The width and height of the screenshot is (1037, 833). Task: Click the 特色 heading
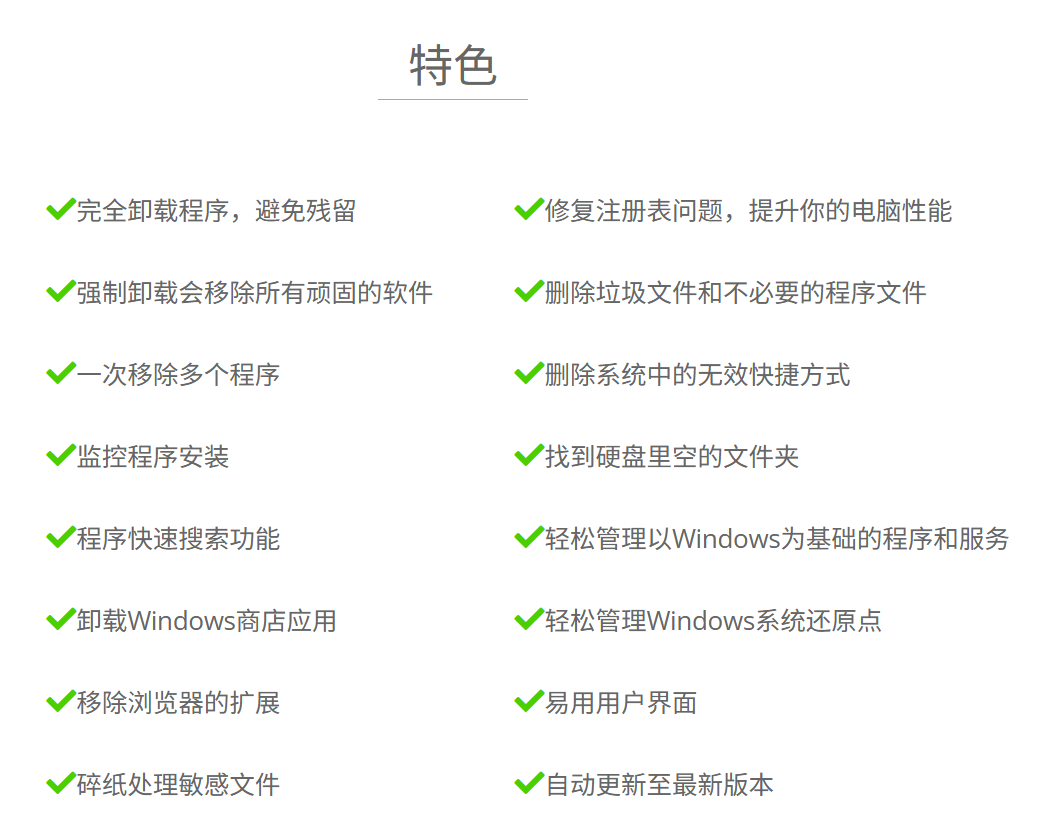[x=453, y=65]
